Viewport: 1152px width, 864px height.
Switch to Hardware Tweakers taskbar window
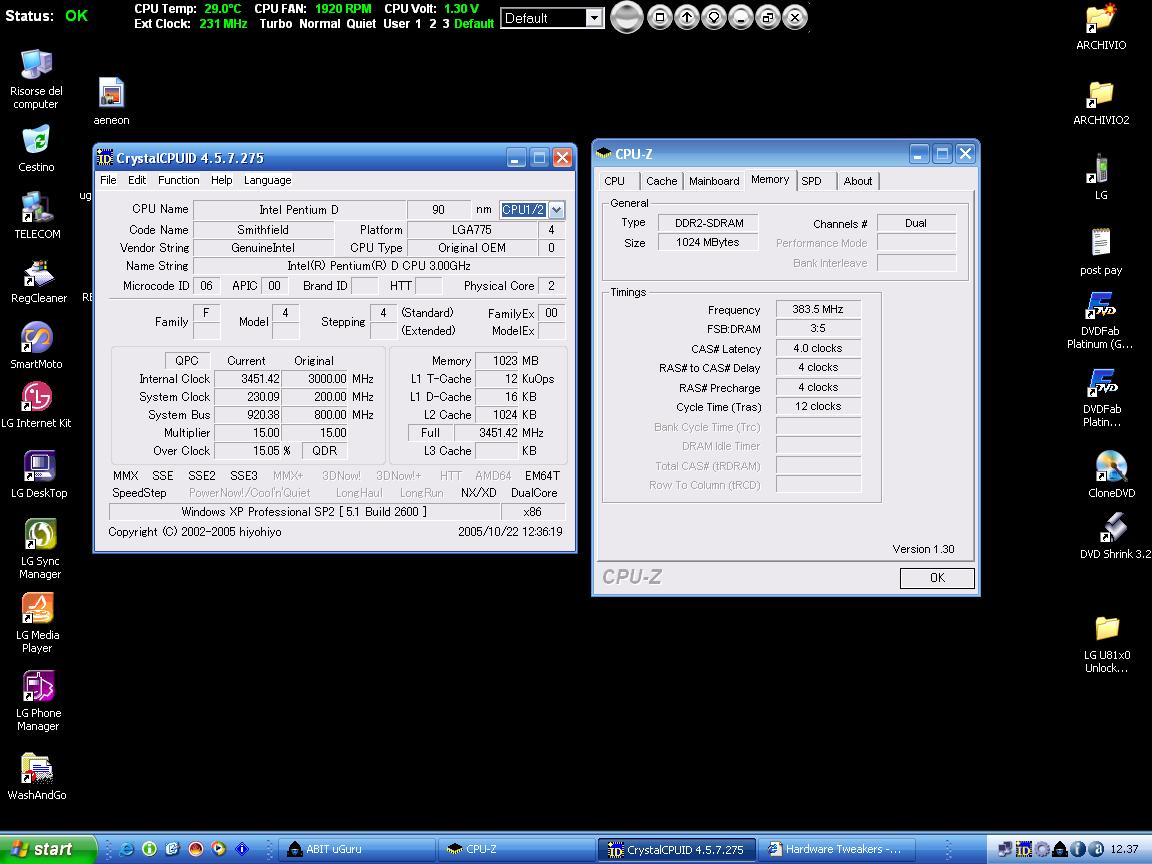pyautogui.click(x=838, y=849)
